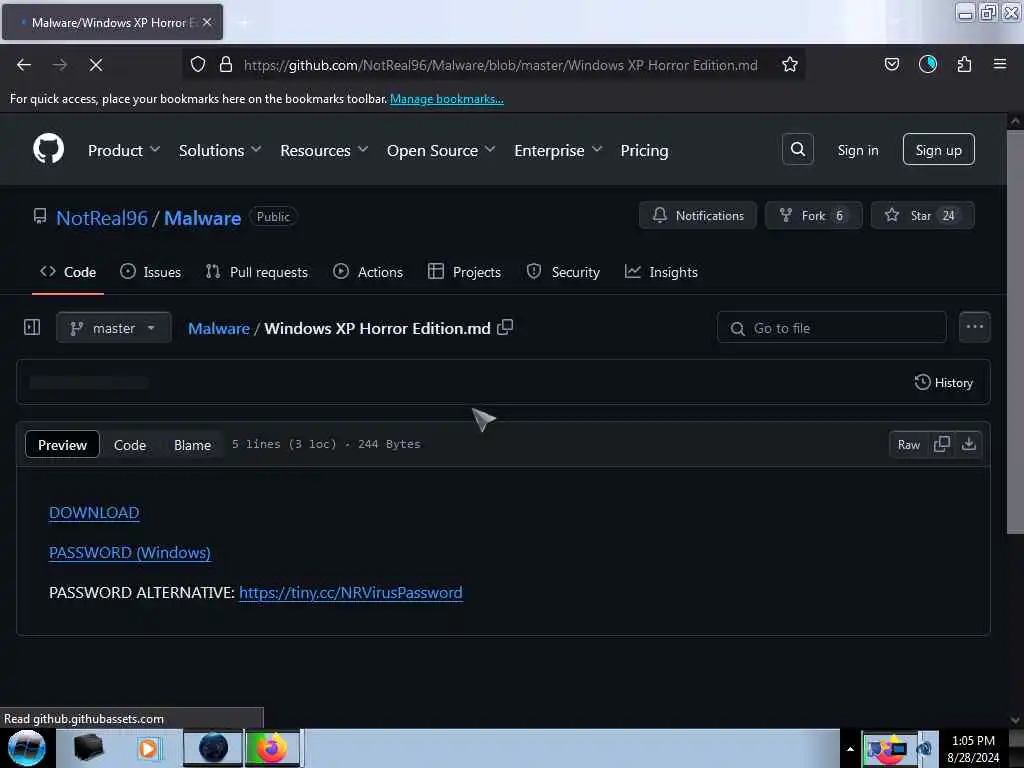This screenshot has width=1024, height=768.
Task: Expand the Solutions menu
Action: point(220,150)
